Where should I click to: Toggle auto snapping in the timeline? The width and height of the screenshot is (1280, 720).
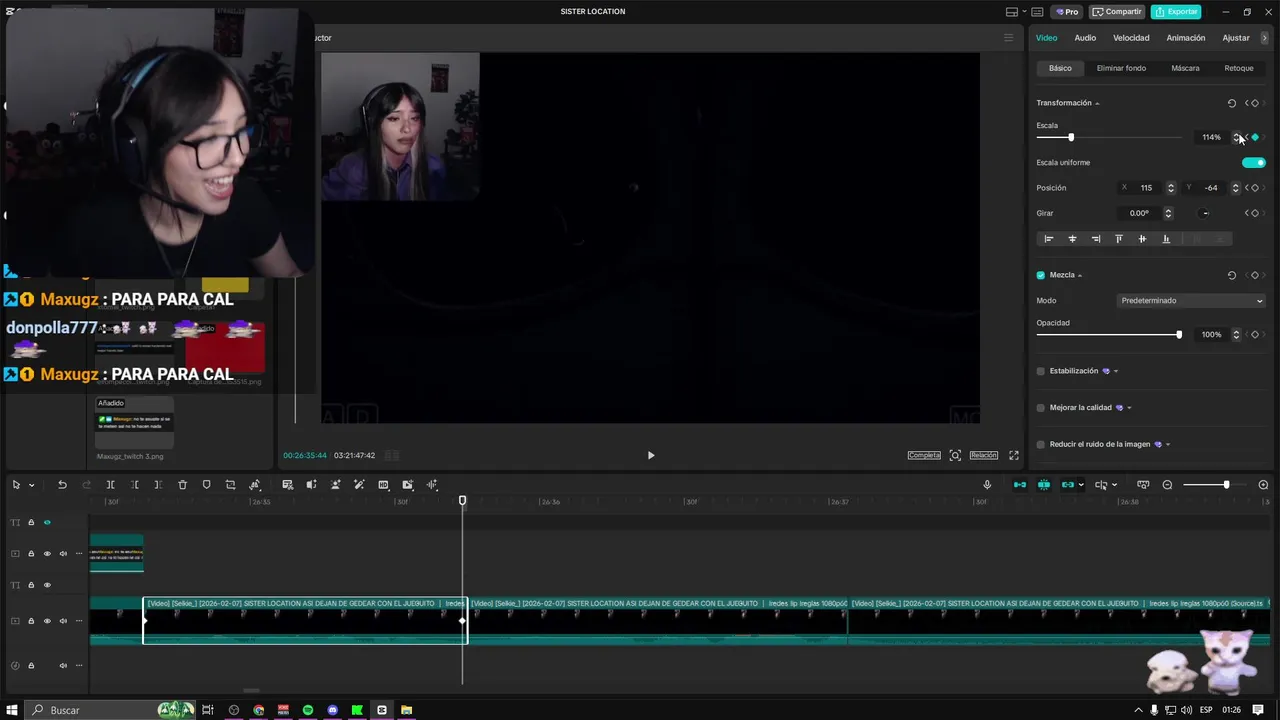coord(1044,485)
